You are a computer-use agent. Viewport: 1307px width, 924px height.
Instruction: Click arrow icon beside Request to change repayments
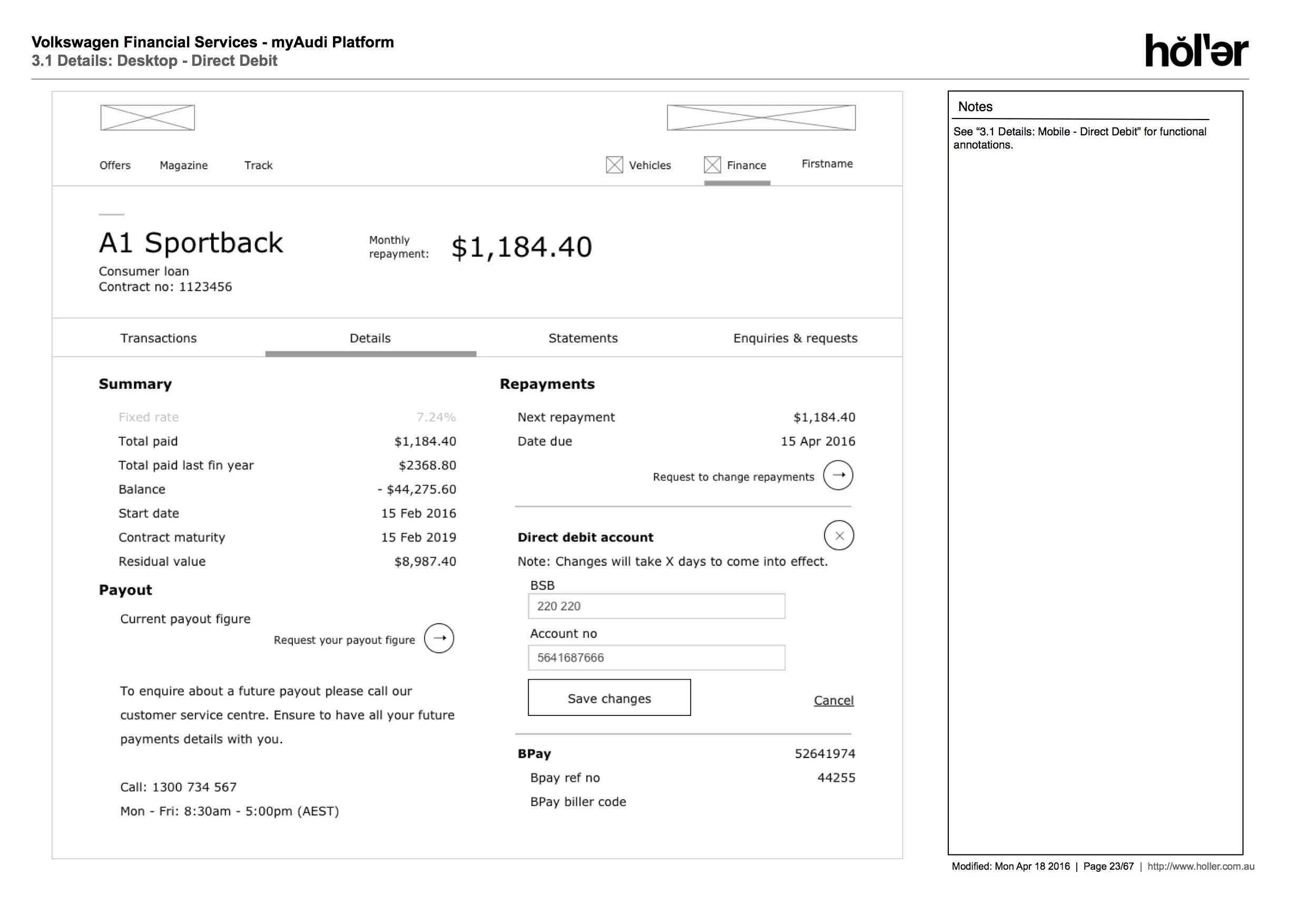[x=838, y=475]
